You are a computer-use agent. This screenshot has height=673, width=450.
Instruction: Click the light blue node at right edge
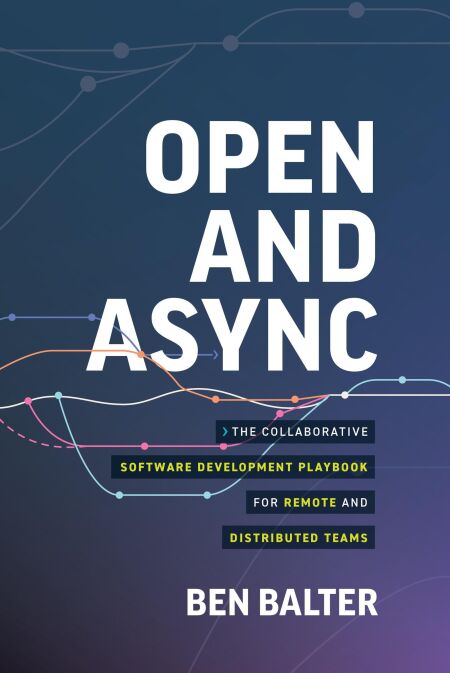402,380
